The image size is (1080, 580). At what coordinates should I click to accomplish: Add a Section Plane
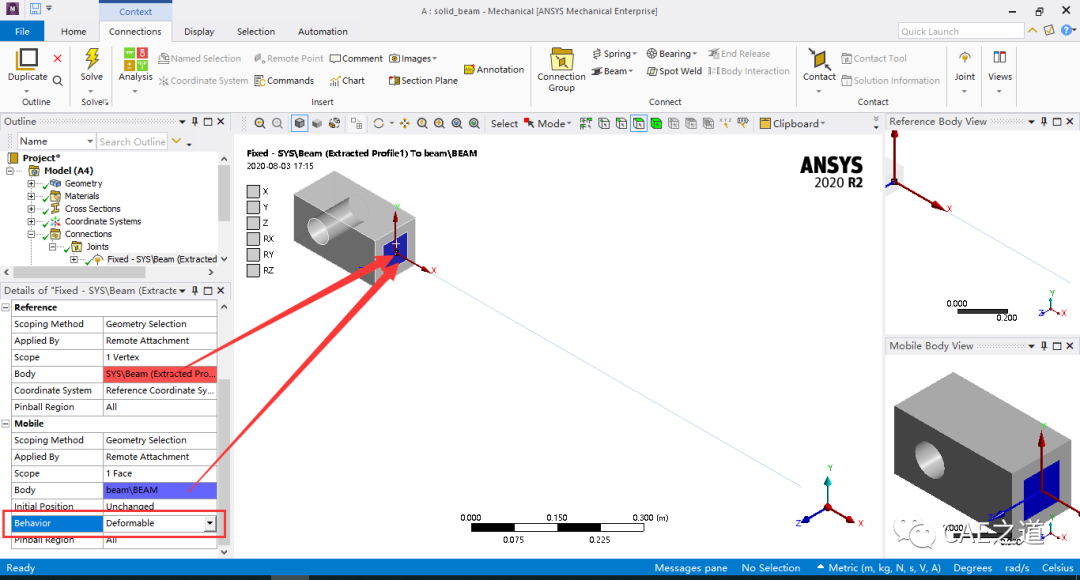(423, 81)
